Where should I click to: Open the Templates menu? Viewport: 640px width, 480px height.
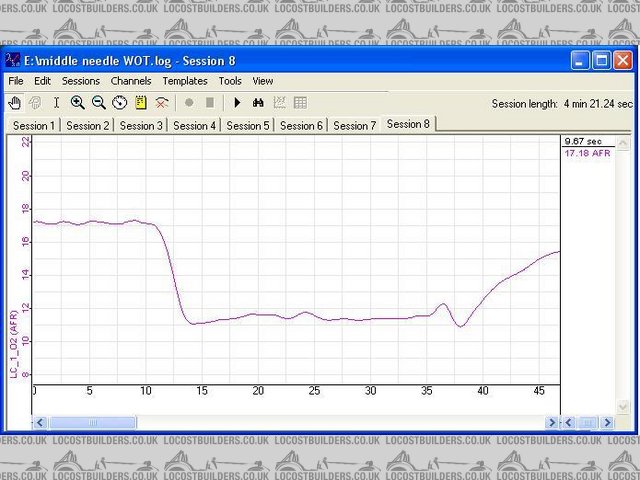pos(185,81)
